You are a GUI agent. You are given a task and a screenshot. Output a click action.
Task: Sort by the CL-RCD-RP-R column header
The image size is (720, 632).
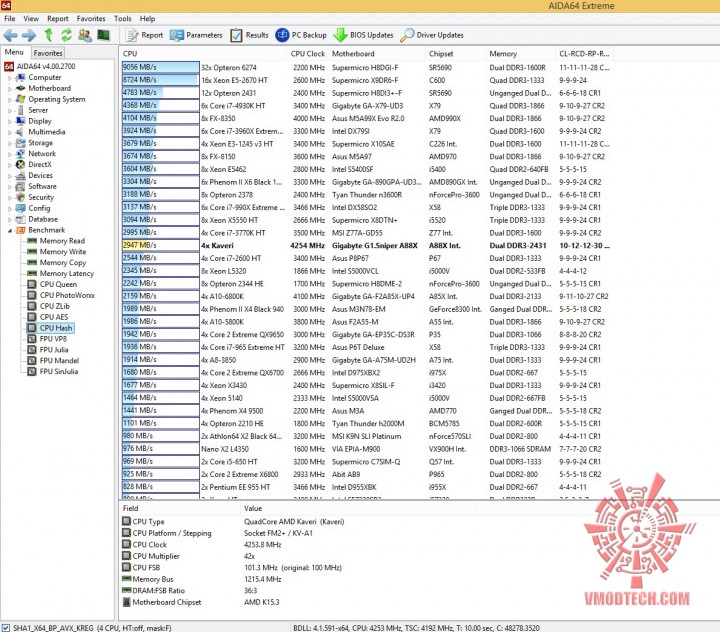coord(584,54)
